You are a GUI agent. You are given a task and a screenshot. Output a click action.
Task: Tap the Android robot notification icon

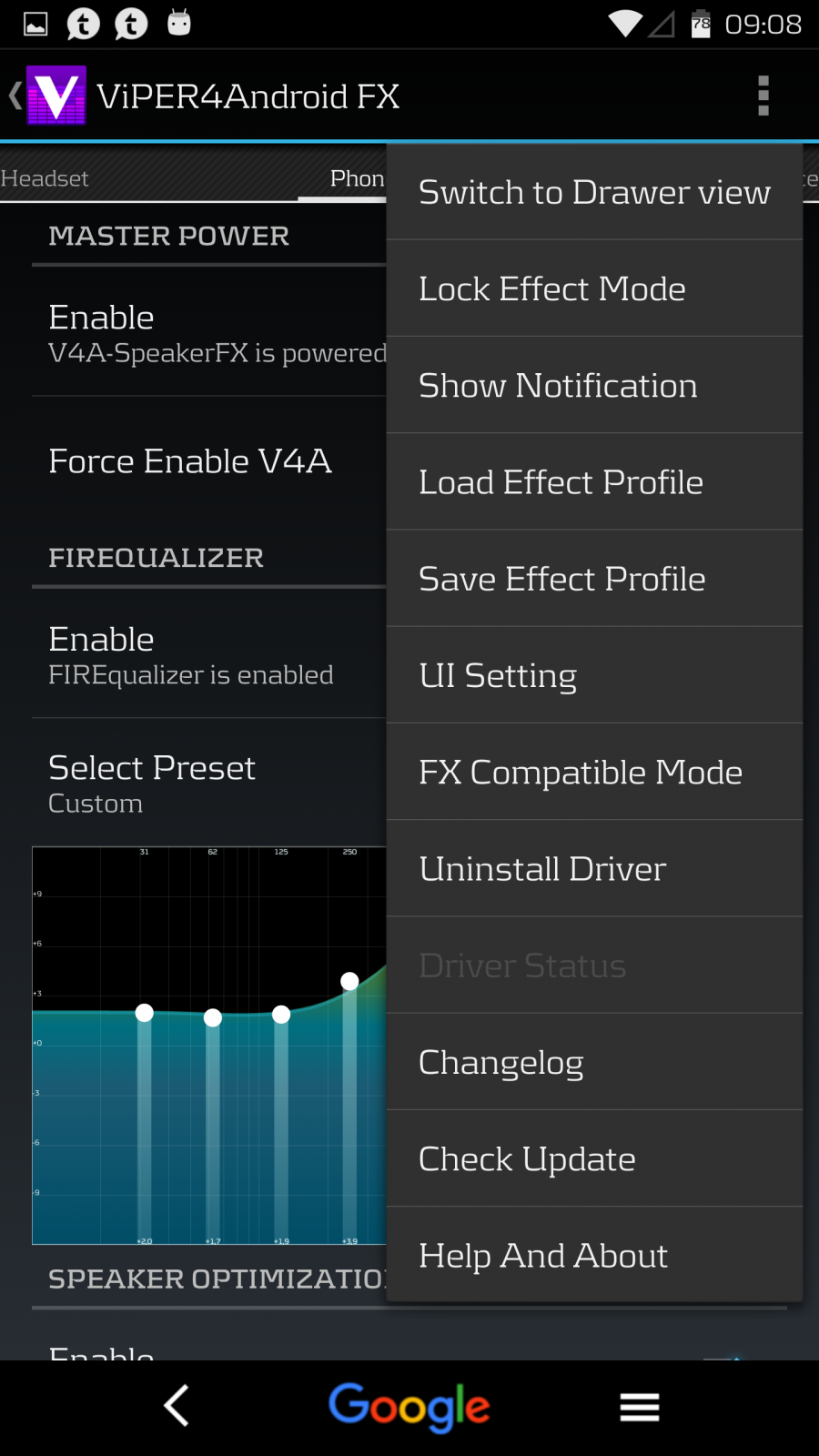(x=179, y=23)
